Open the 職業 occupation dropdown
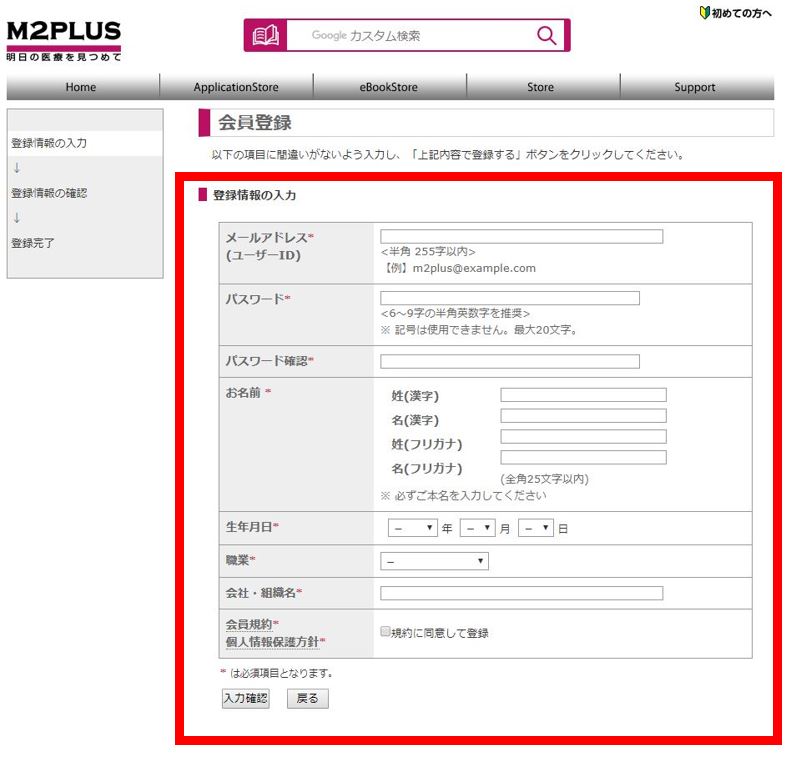 click(x=434, y=561)
